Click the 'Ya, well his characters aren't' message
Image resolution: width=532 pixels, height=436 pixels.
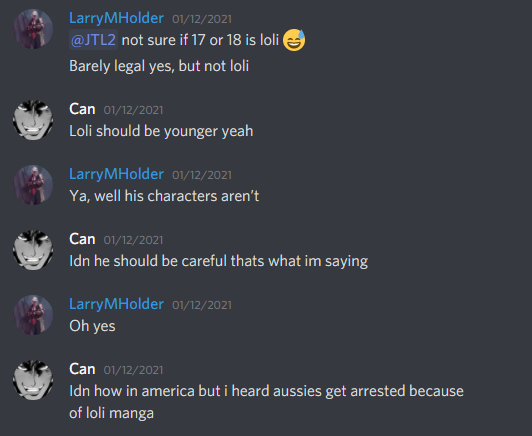[x=164, y=196]
